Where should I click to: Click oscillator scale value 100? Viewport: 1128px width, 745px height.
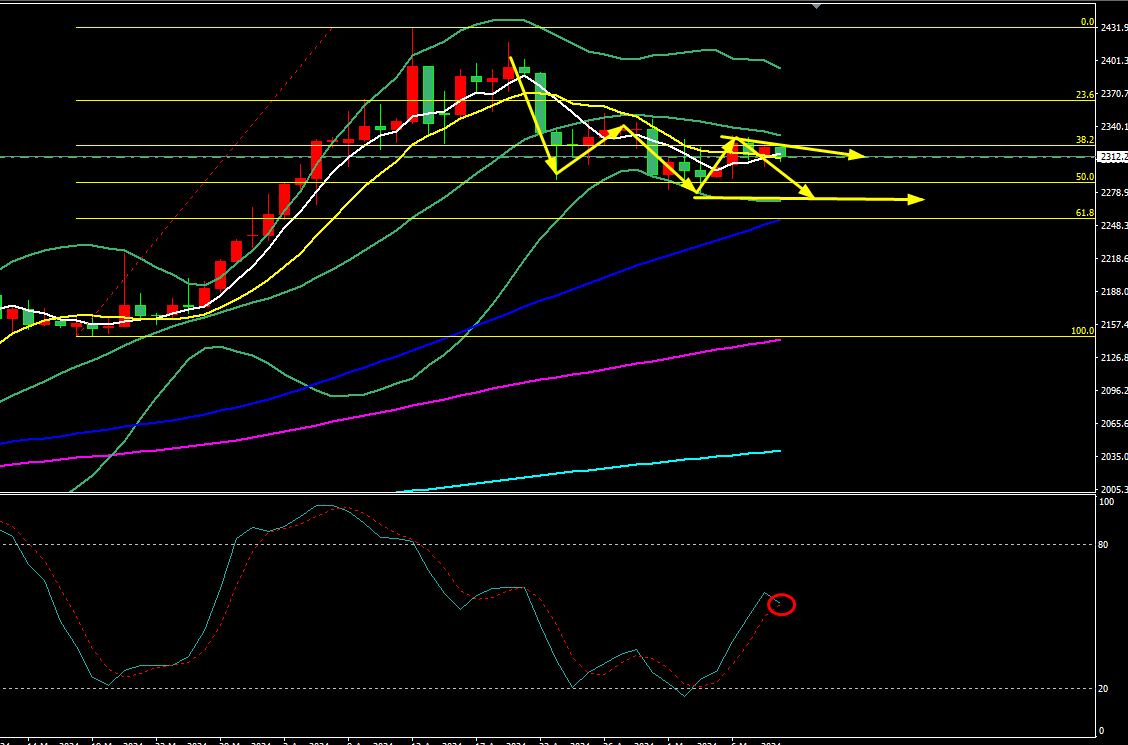click(x=1106, y=501)
